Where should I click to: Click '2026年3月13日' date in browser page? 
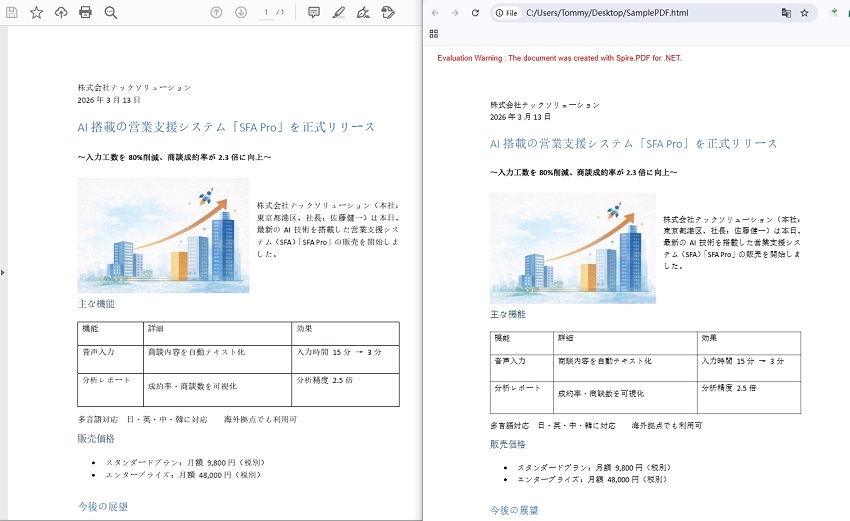(520, 117)
